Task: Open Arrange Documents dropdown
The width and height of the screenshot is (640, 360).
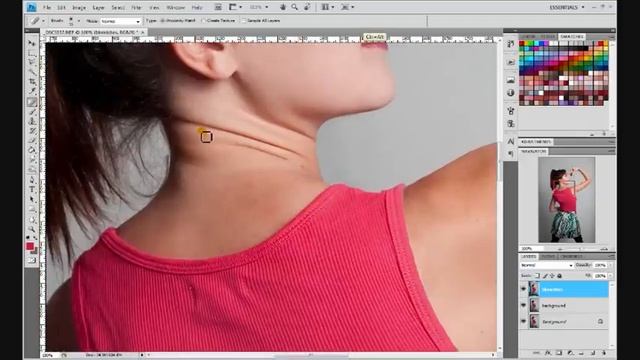Action: (x=327, y=7)
